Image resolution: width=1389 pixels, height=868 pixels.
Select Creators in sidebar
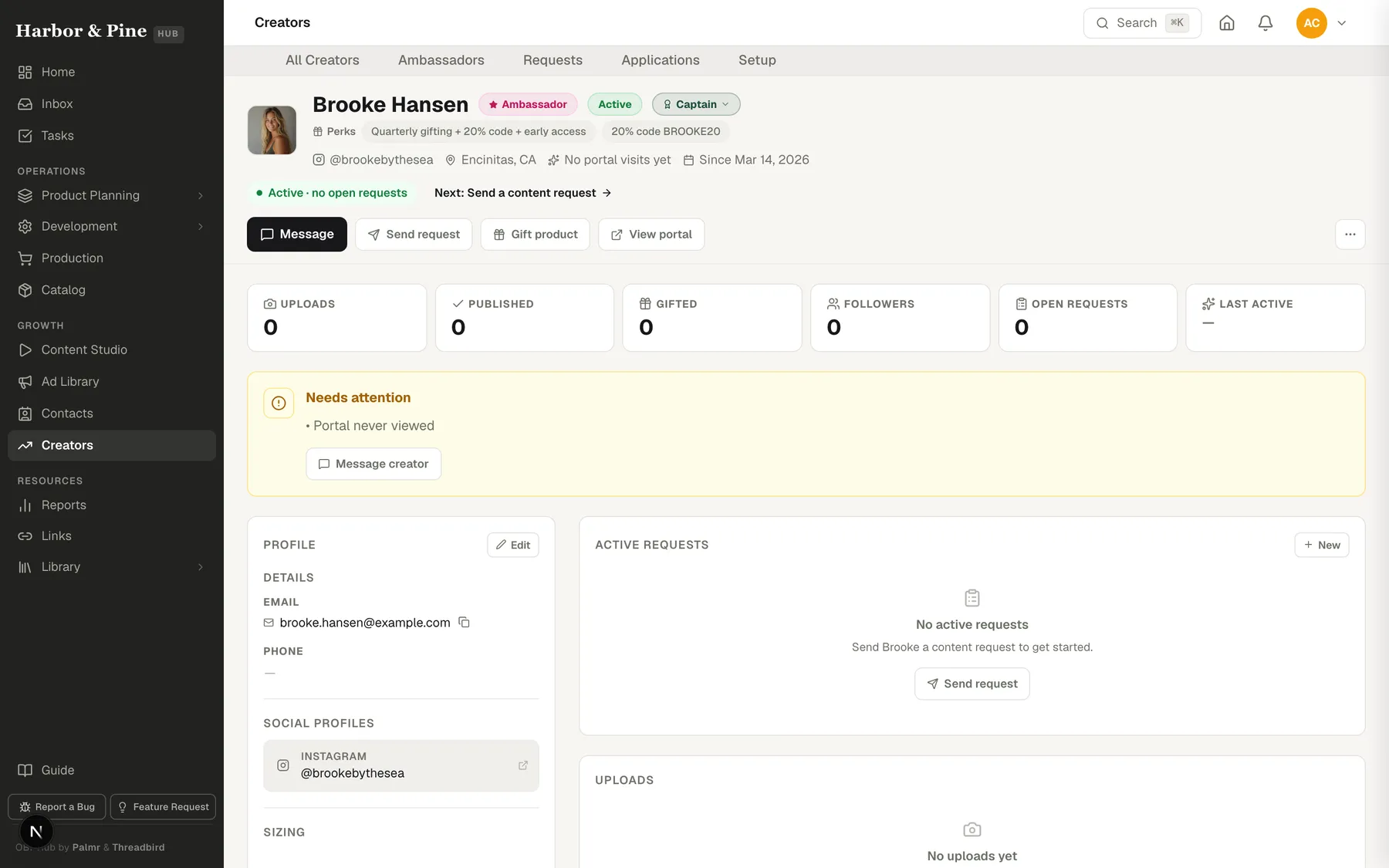(x=112, y=445)
